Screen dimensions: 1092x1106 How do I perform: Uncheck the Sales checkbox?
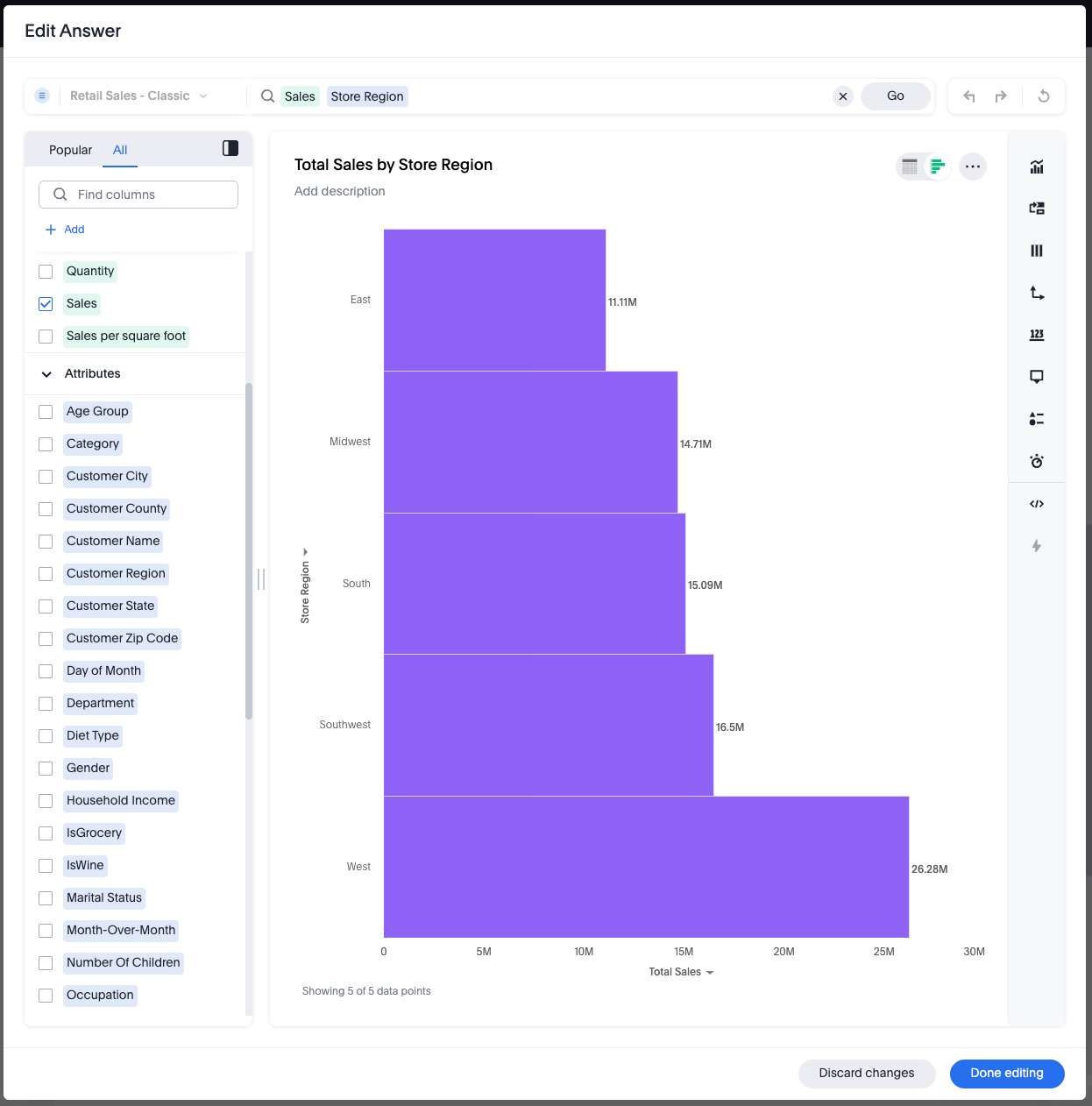point(46,304)
